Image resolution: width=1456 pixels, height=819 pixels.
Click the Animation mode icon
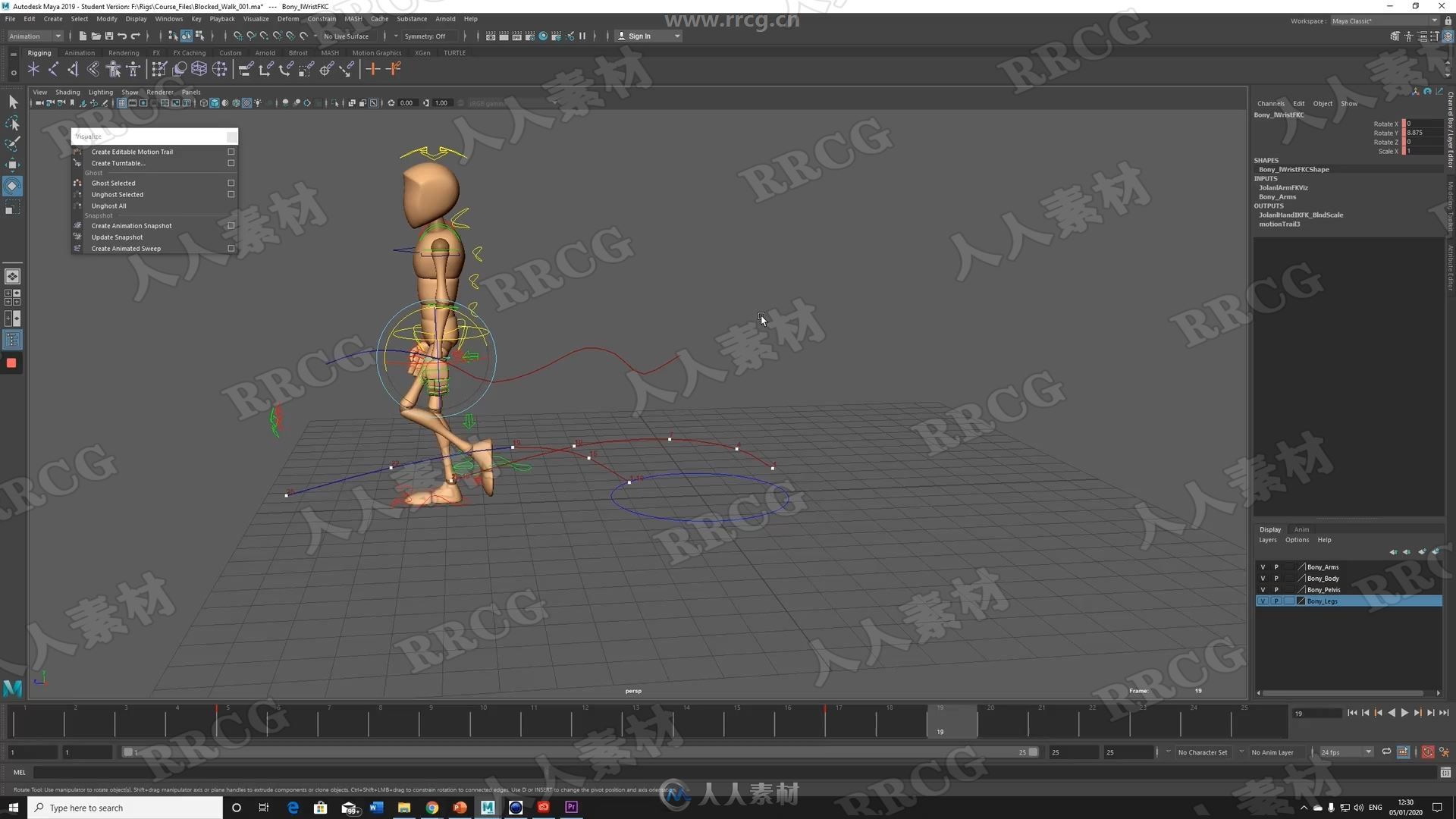click(30, 35)
